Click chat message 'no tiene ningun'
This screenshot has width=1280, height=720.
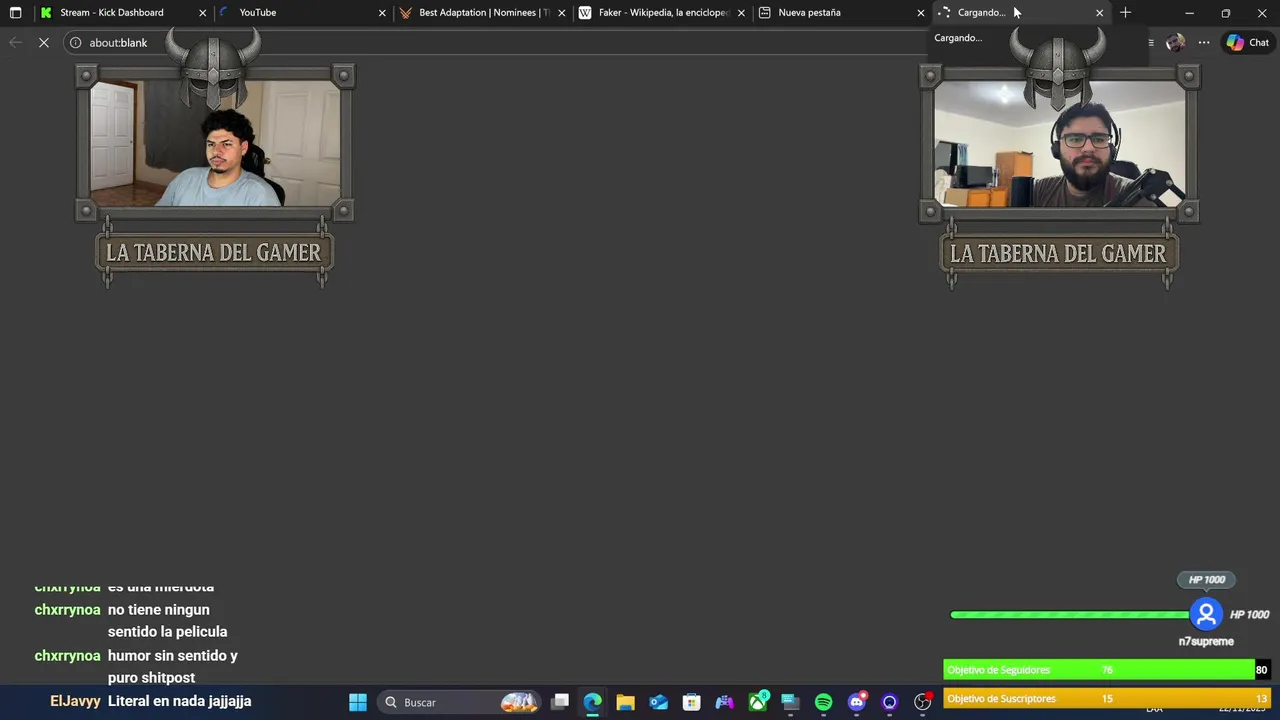point(159,610)
